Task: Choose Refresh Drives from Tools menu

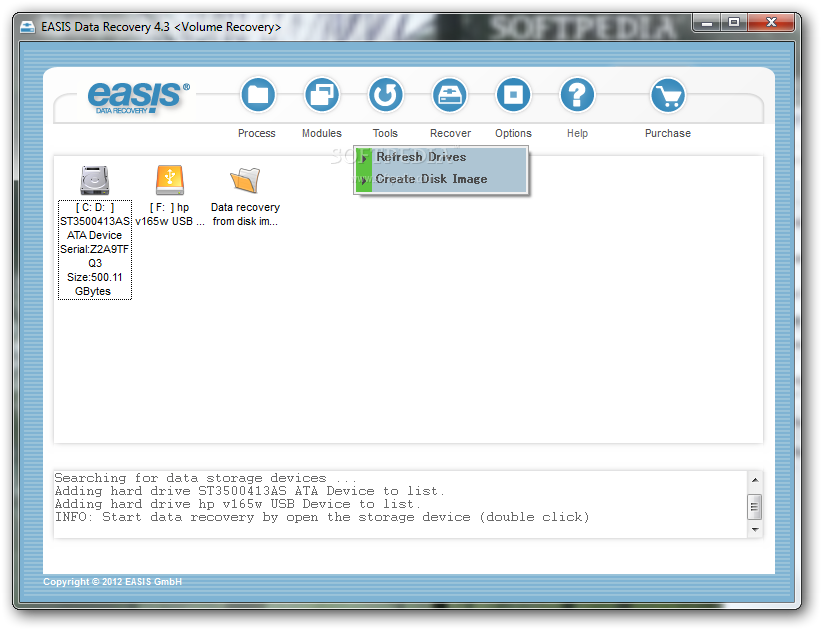Action: point(441,157)
